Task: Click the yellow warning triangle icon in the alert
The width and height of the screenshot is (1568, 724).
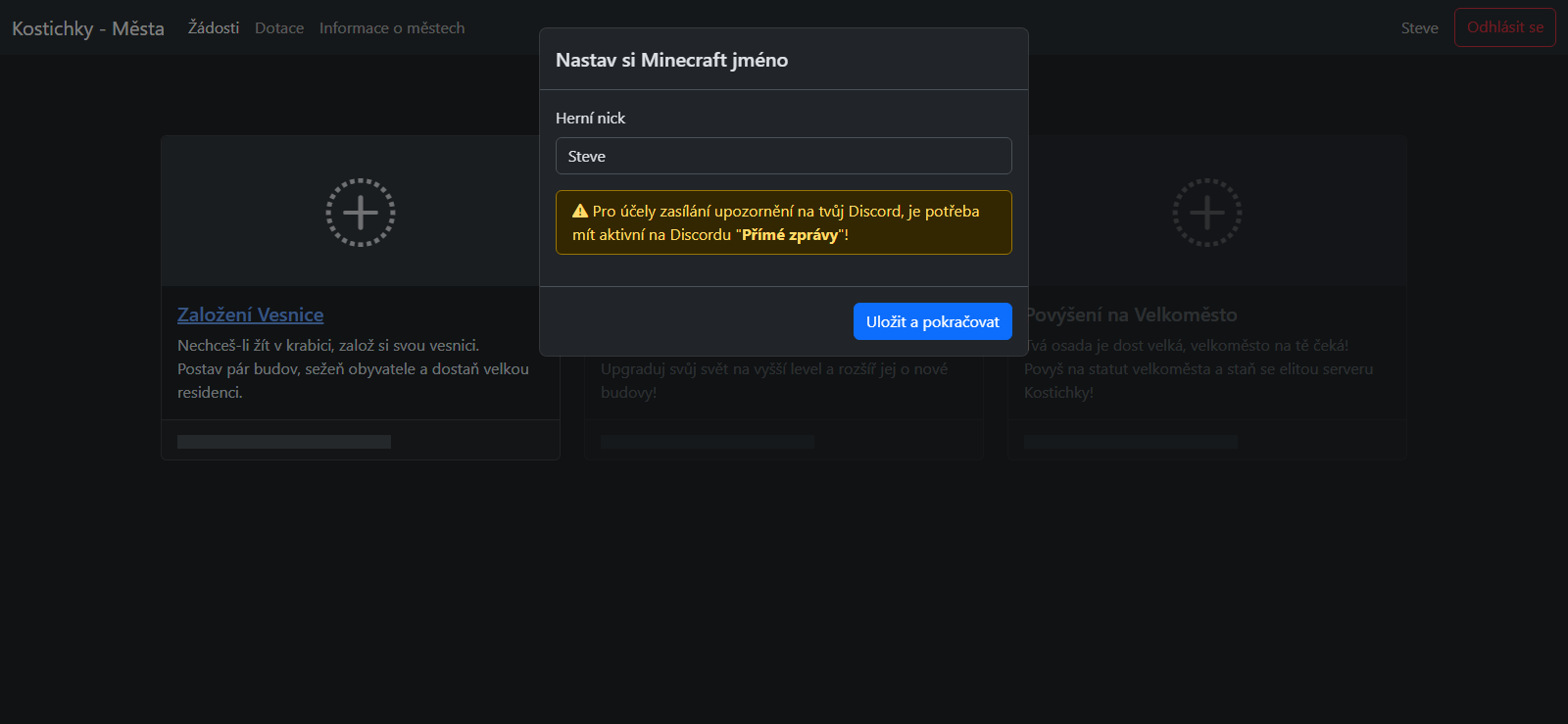Action: [x=580, y=212]
